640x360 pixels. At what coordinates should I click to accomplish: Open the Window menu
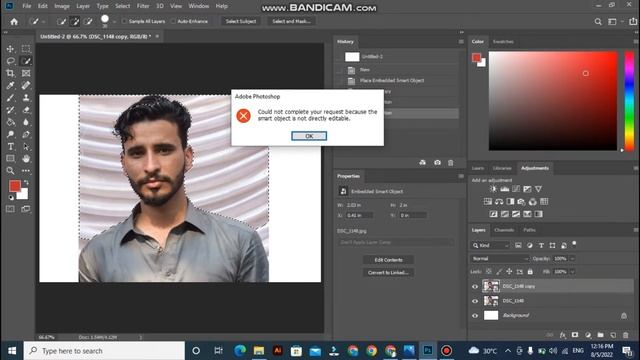199,6
